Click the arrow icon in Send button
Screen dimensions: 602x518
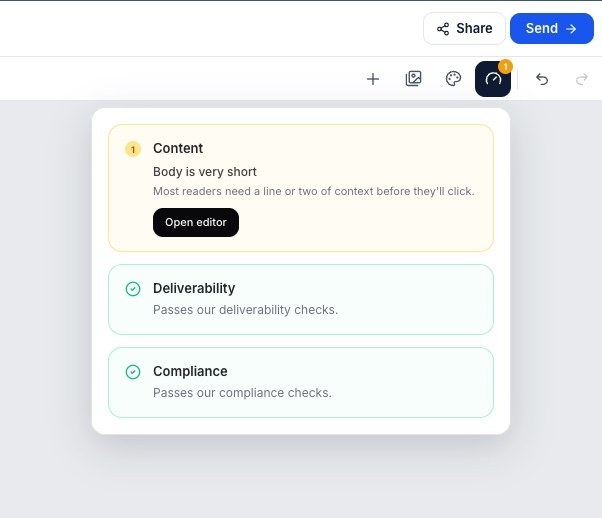[x=571, y=29]
